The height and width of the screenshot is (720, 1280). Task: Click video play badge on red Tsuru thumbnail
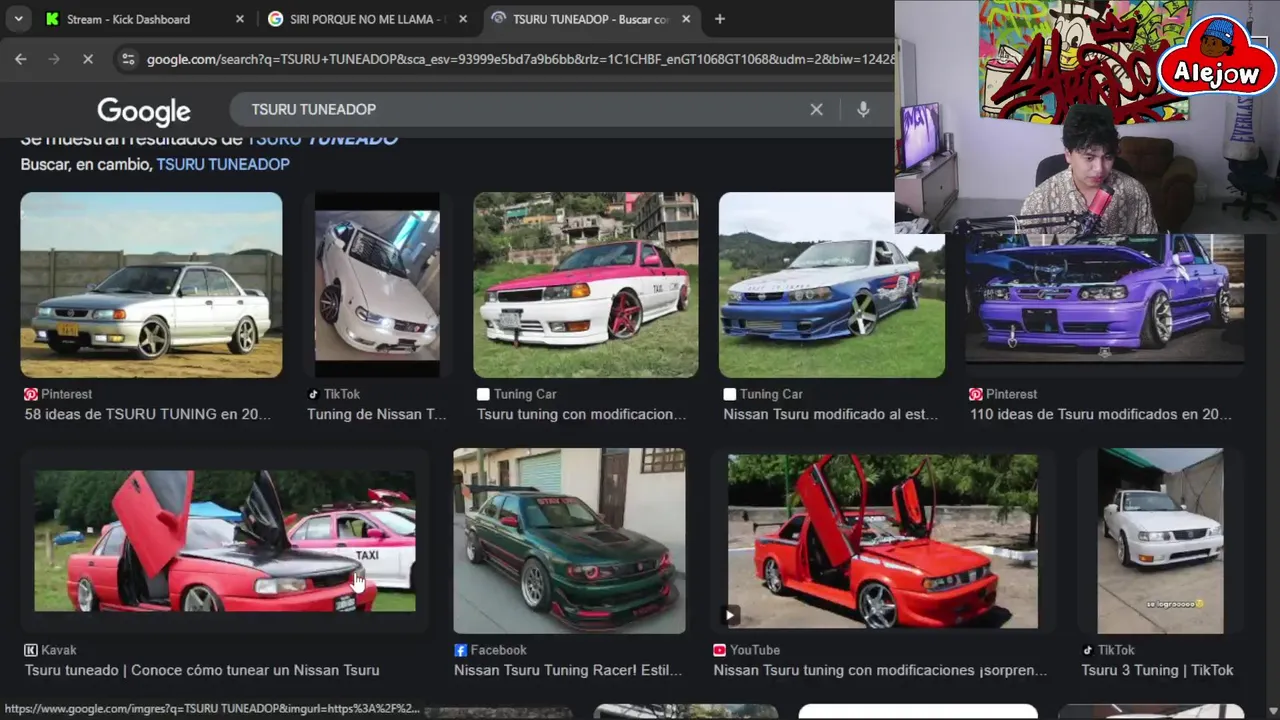coord(731,615)
